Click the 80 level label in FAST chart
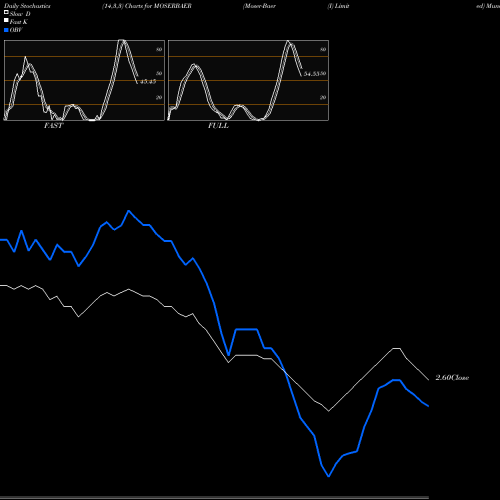The image size is (500, 500). [x=159, y=49]
